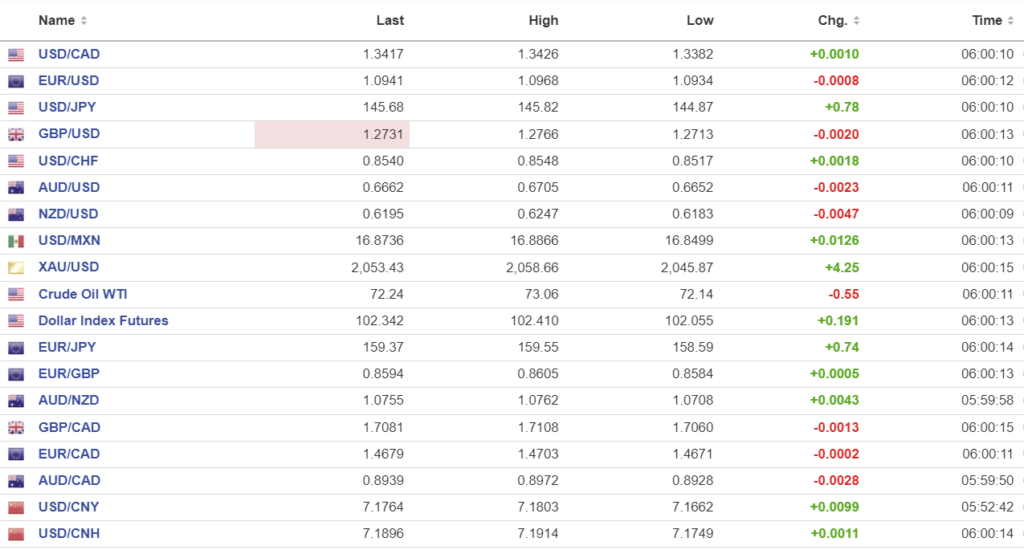Viewport: 1024px width, 550px height.
Task: Click the UK flag icon beside GBP/USD
Action: tap(16, 135)
